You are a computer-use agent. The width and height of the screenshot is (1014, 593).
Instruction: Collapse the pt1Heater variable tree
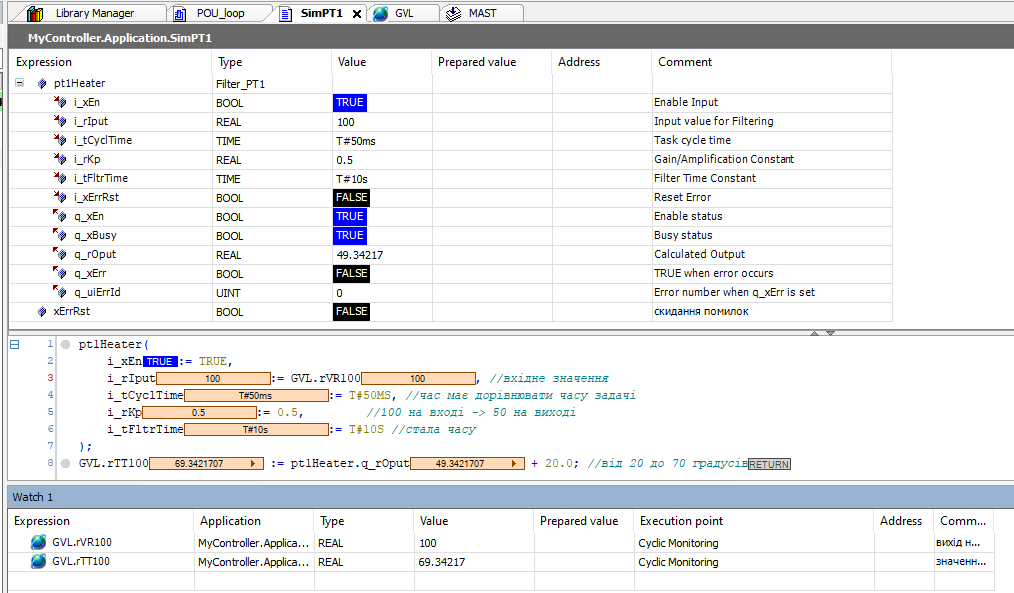[x=20, y=84]
